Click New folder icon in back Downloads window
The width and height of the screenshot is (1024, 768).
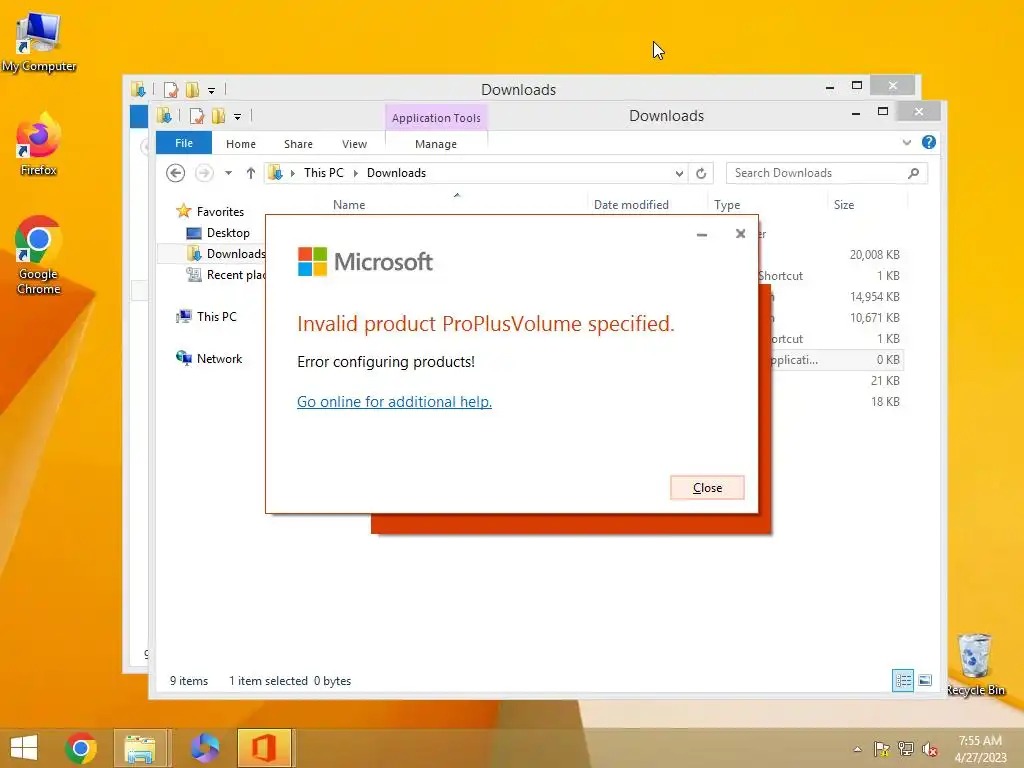coord(192,89)
